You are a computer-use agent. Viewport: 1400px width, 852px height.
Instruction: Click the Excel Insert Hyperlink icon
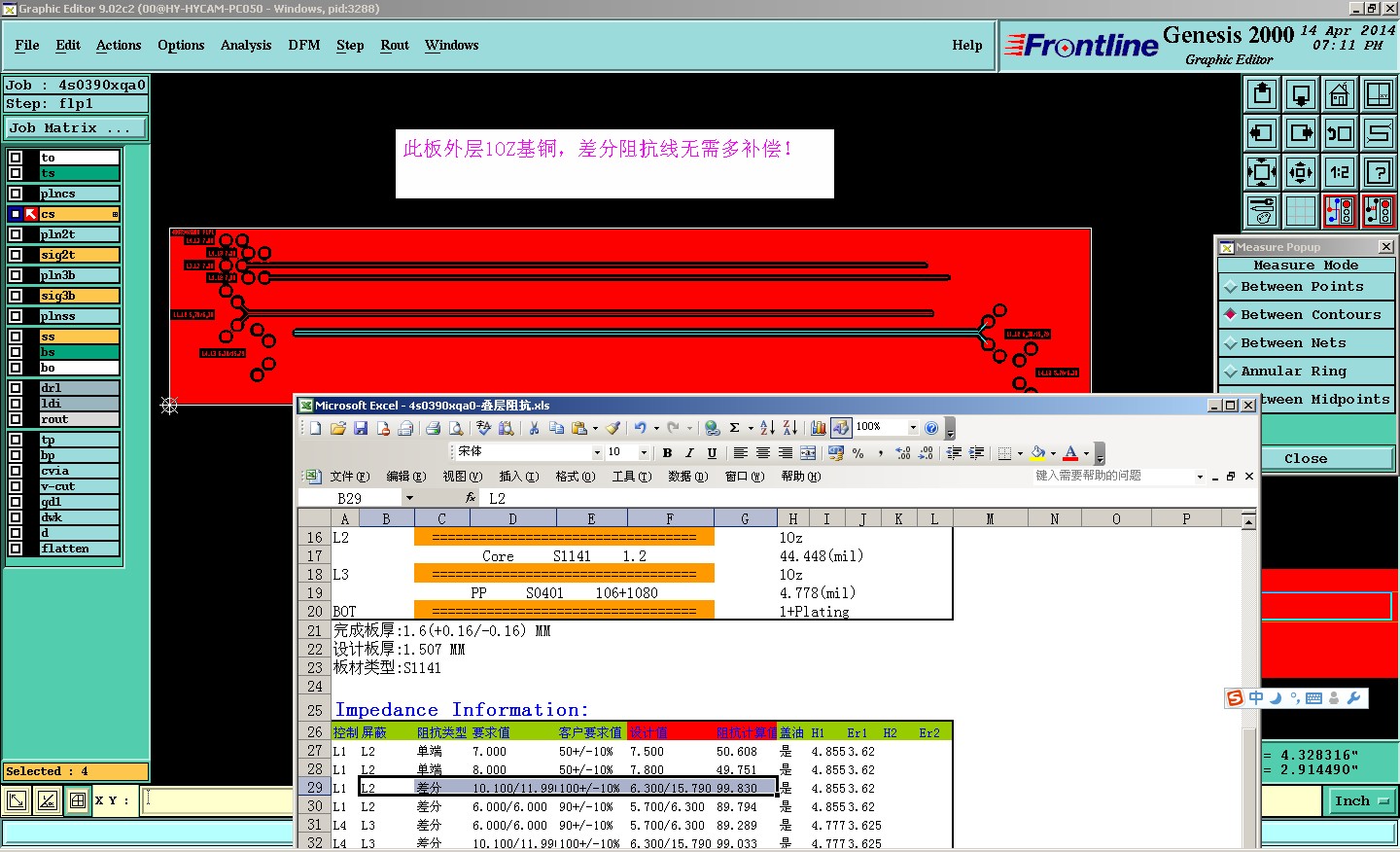tap(712, 428)
